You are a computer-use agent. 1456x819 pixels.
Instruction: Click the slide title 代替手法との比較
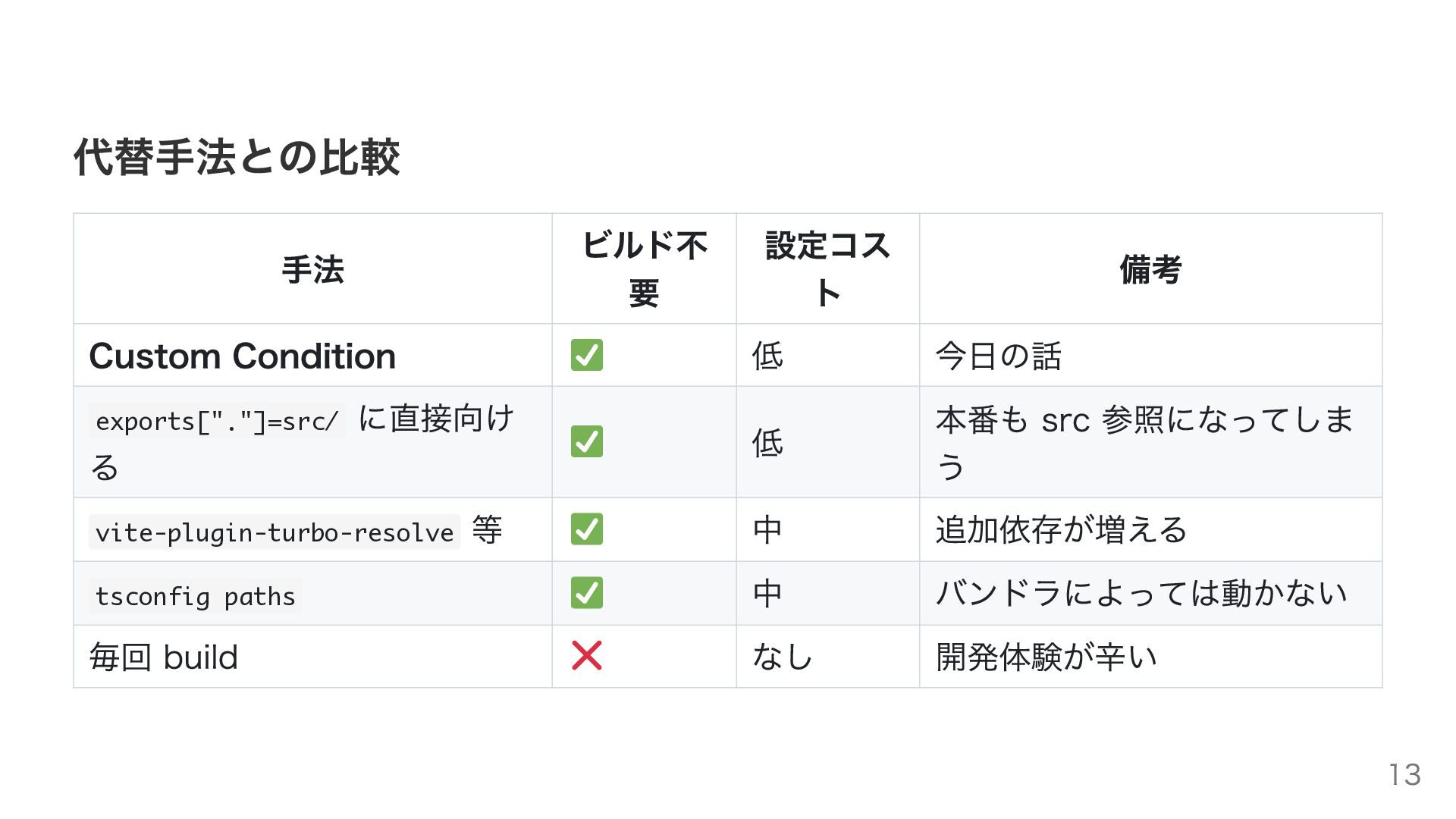point(237,157)
